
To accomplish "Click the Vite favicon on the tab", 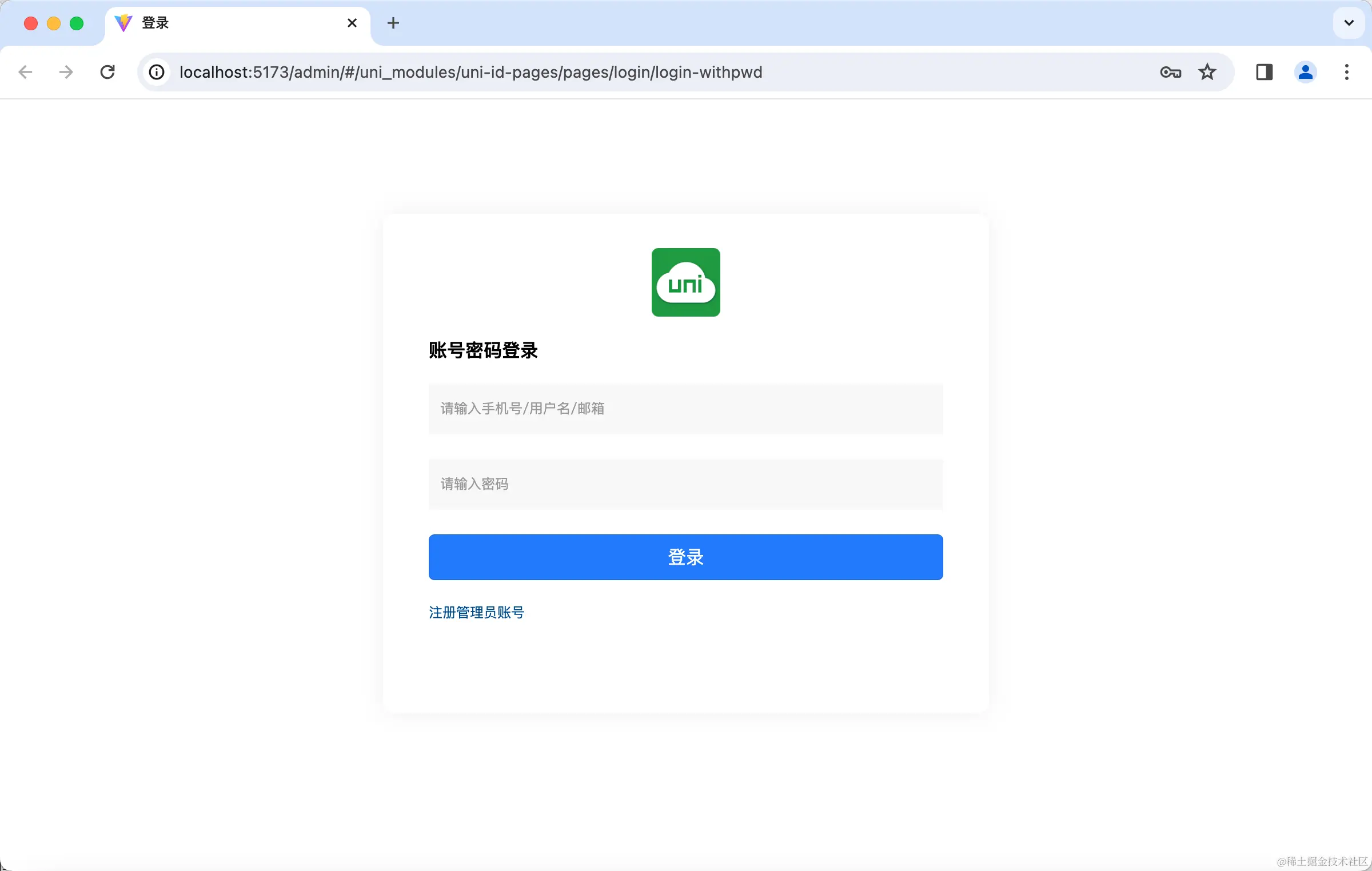I will 123,23.
